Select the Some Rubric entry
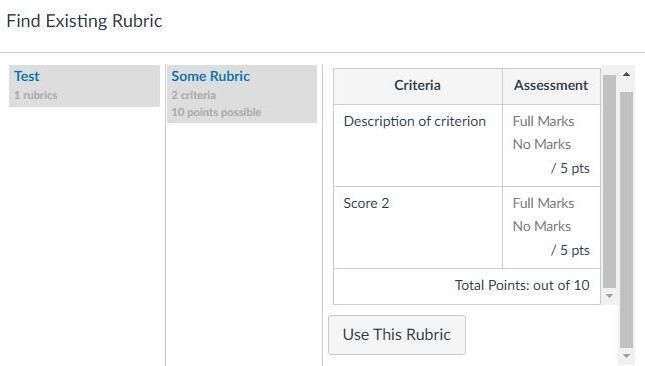Screen dimensions: 645x366 pyautogui.click(x=242, y=94)
